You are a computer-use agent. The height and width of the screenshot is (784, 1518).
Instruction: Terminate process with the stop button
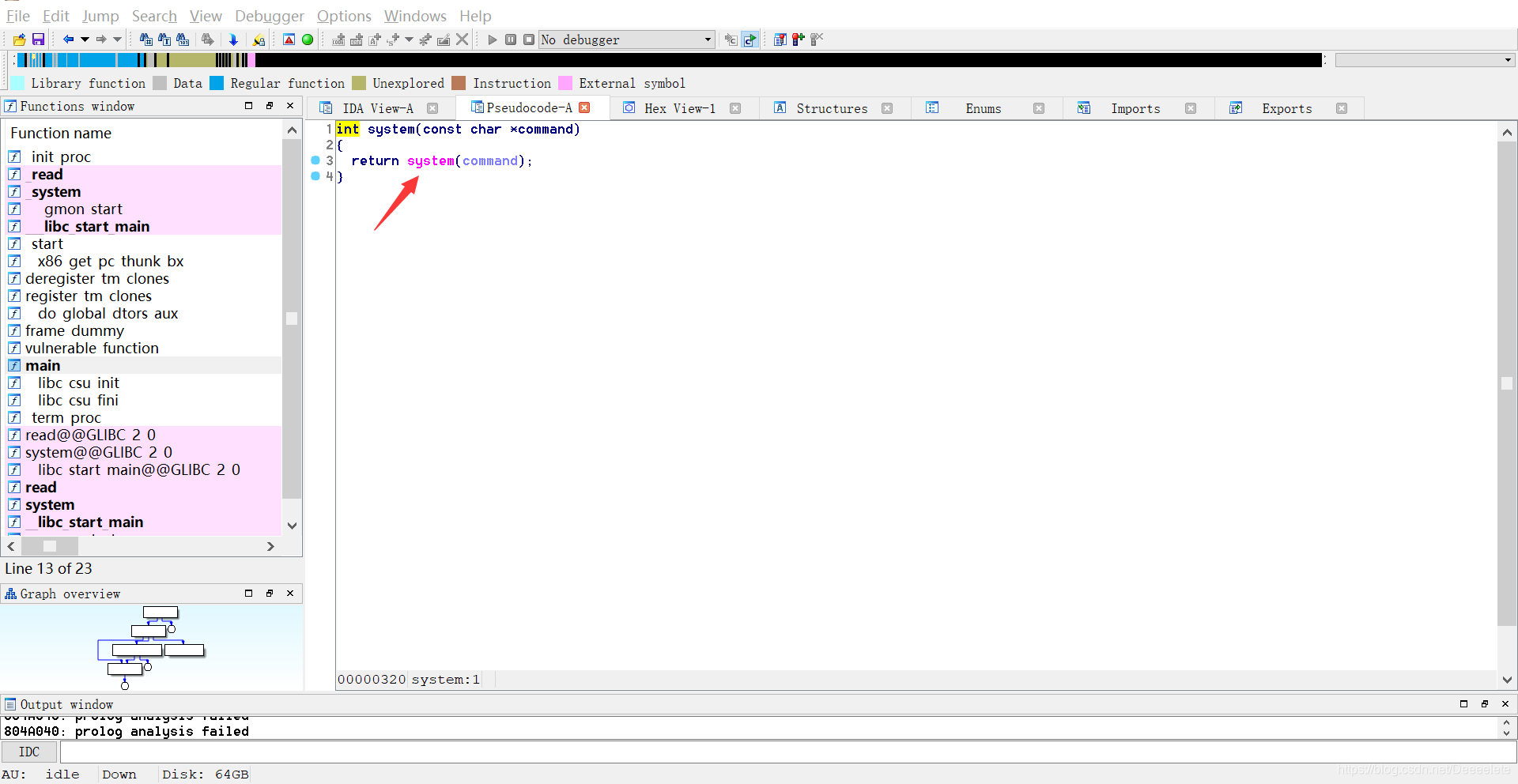(x=529, y=40)
